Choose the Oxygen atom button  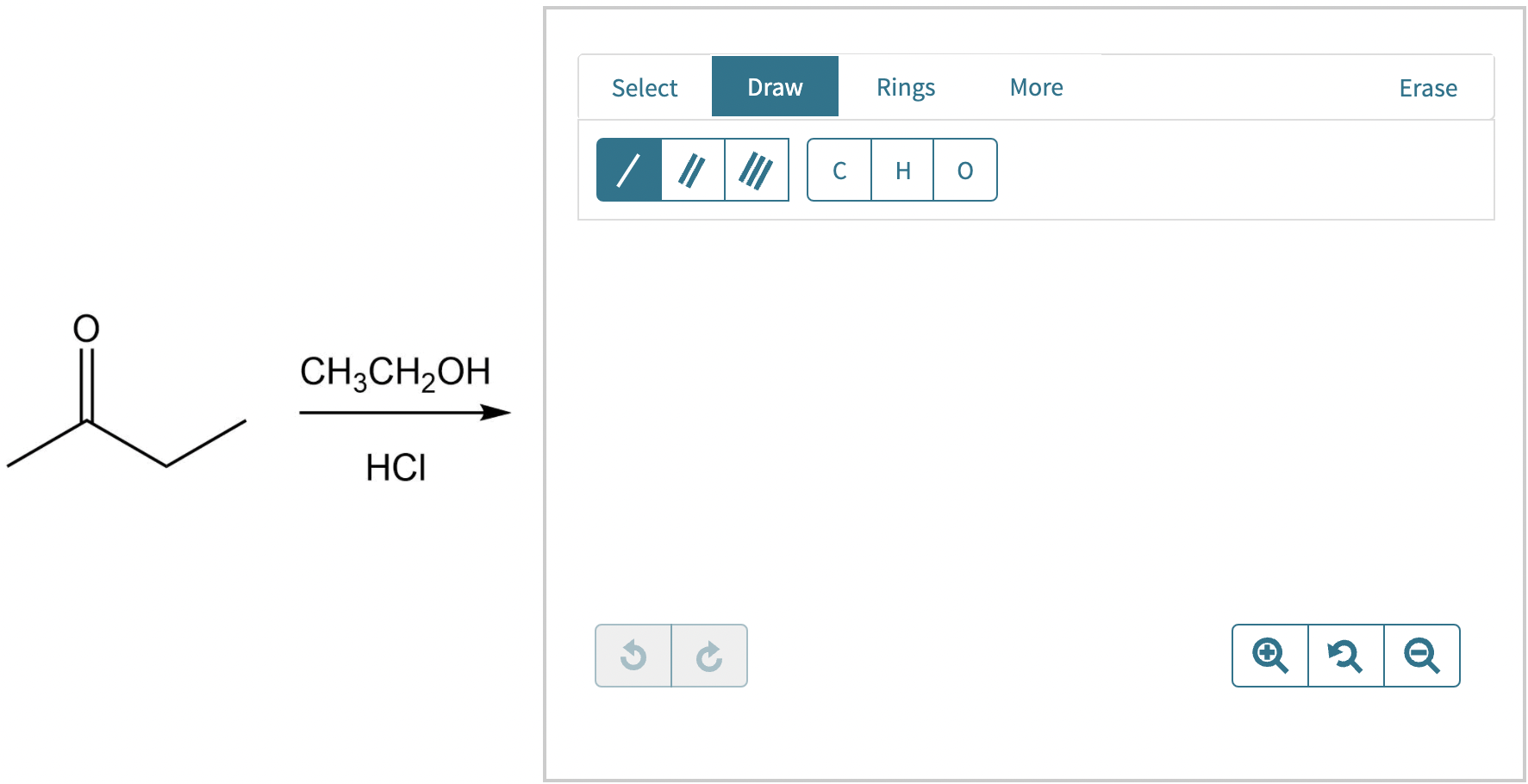coord(964,170)
